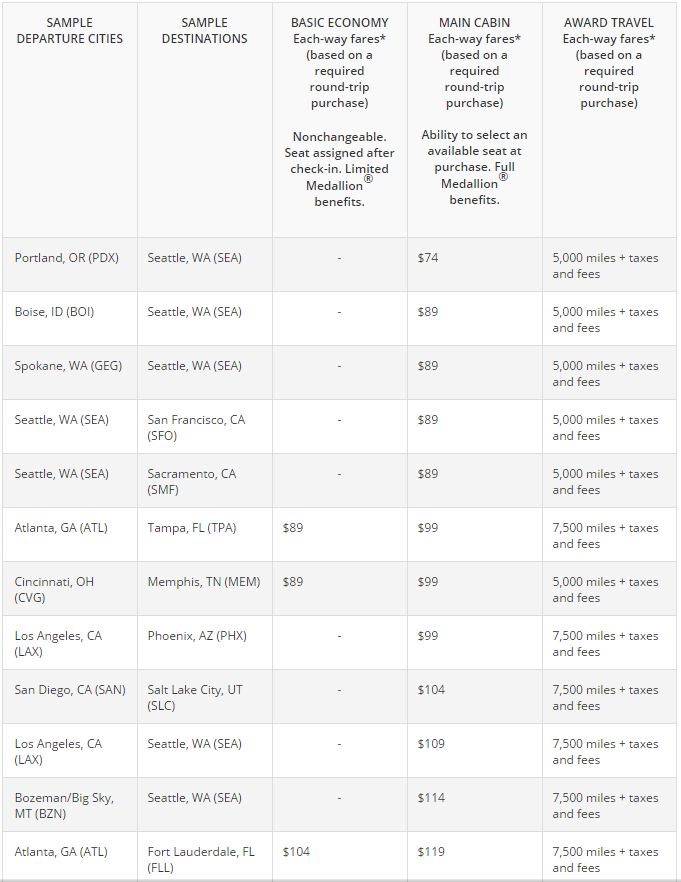Screen dimensions: 681x882
Task: Click the $74 Main Cabin fare
Action: coord(428,258)
